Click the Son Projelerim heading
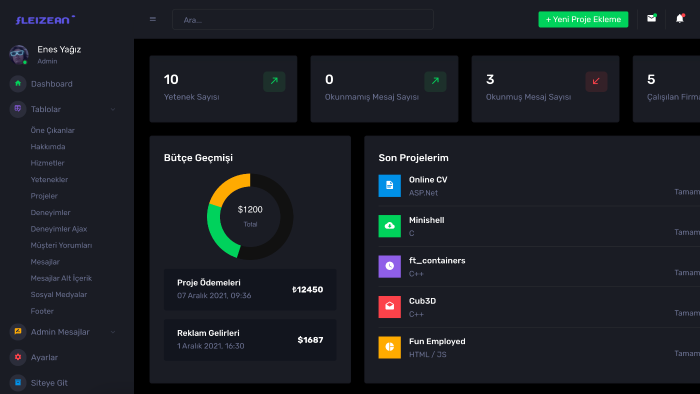700x394 pixels. 413,158
